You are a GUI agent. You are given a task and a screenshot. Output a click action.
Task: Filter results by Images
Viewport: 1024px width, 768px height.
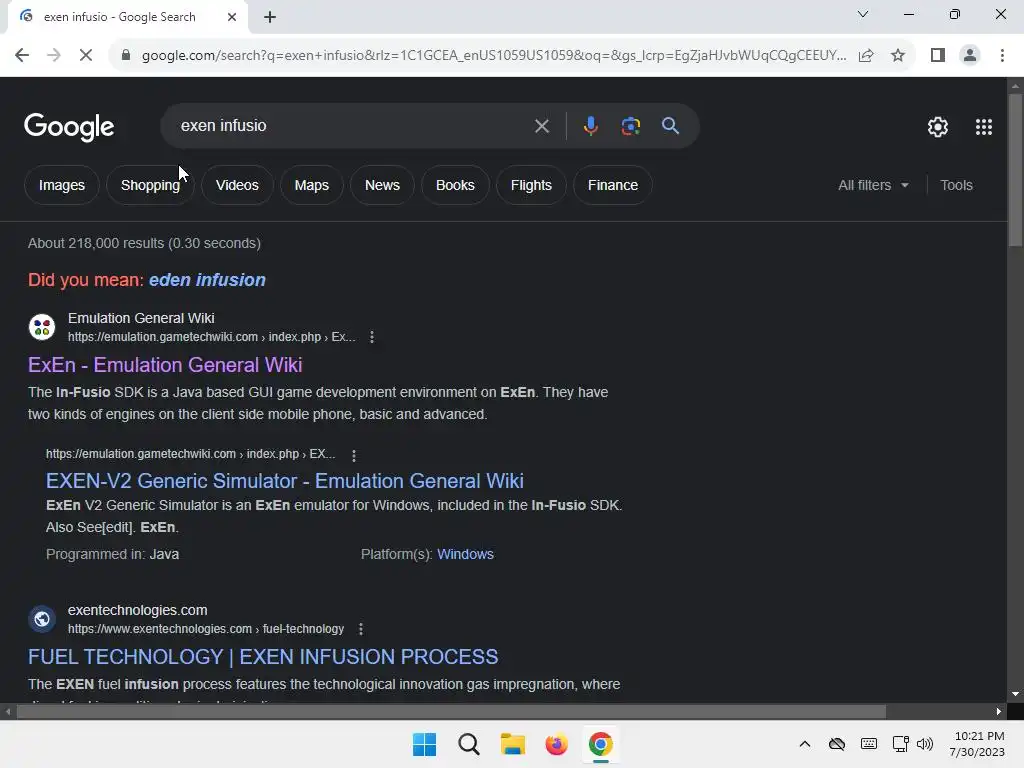click(62, 185)
